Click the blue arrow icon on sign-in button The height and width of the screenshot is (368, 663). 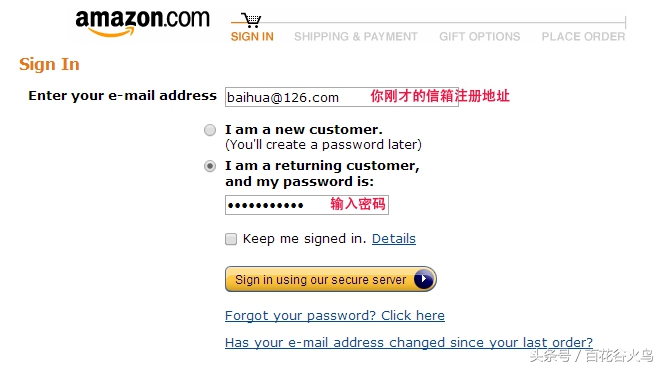point(423,279)
